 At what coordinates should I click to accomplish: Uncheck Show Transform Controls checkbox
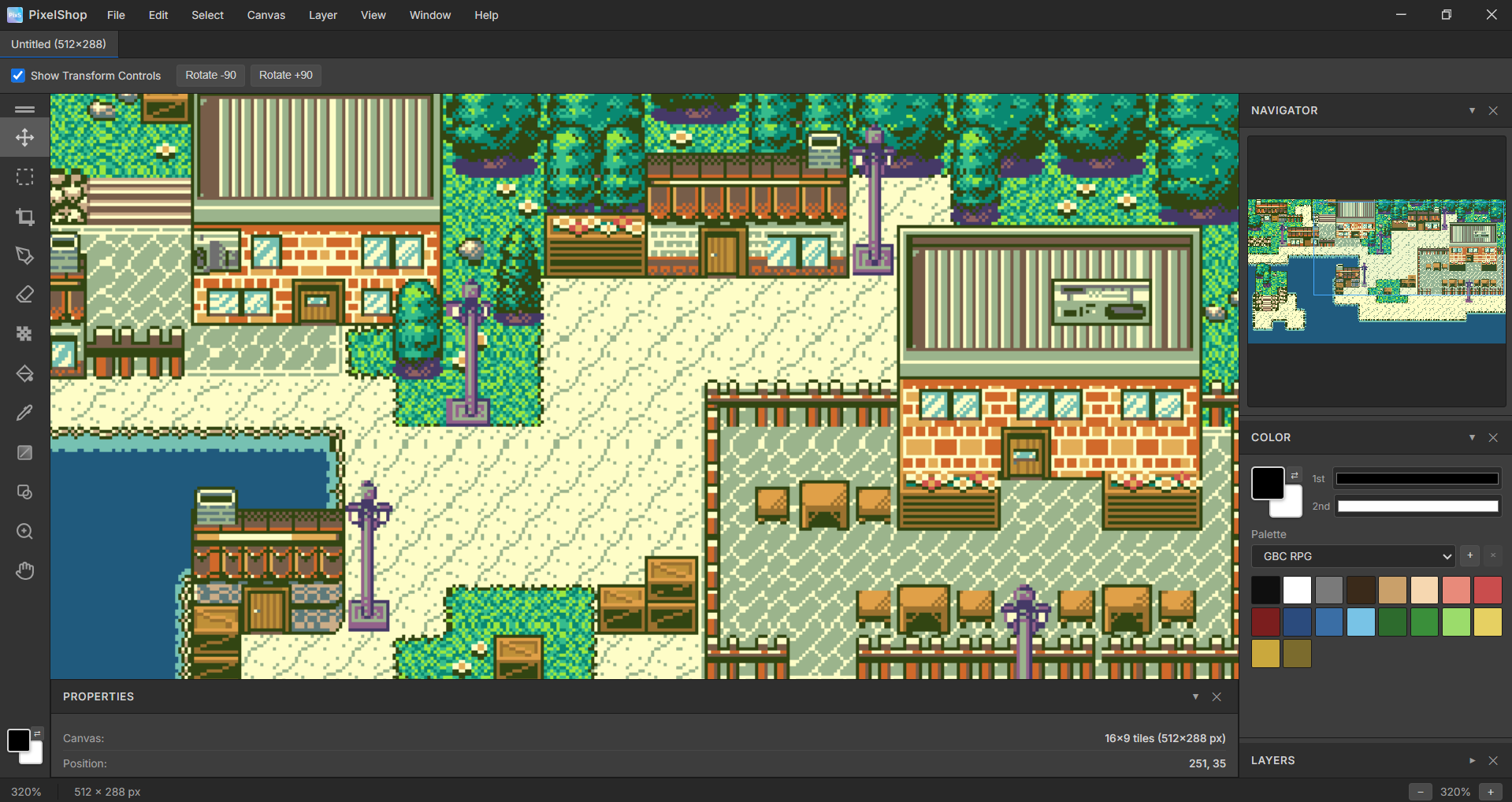pyautogui.click(x=18, y=76)
